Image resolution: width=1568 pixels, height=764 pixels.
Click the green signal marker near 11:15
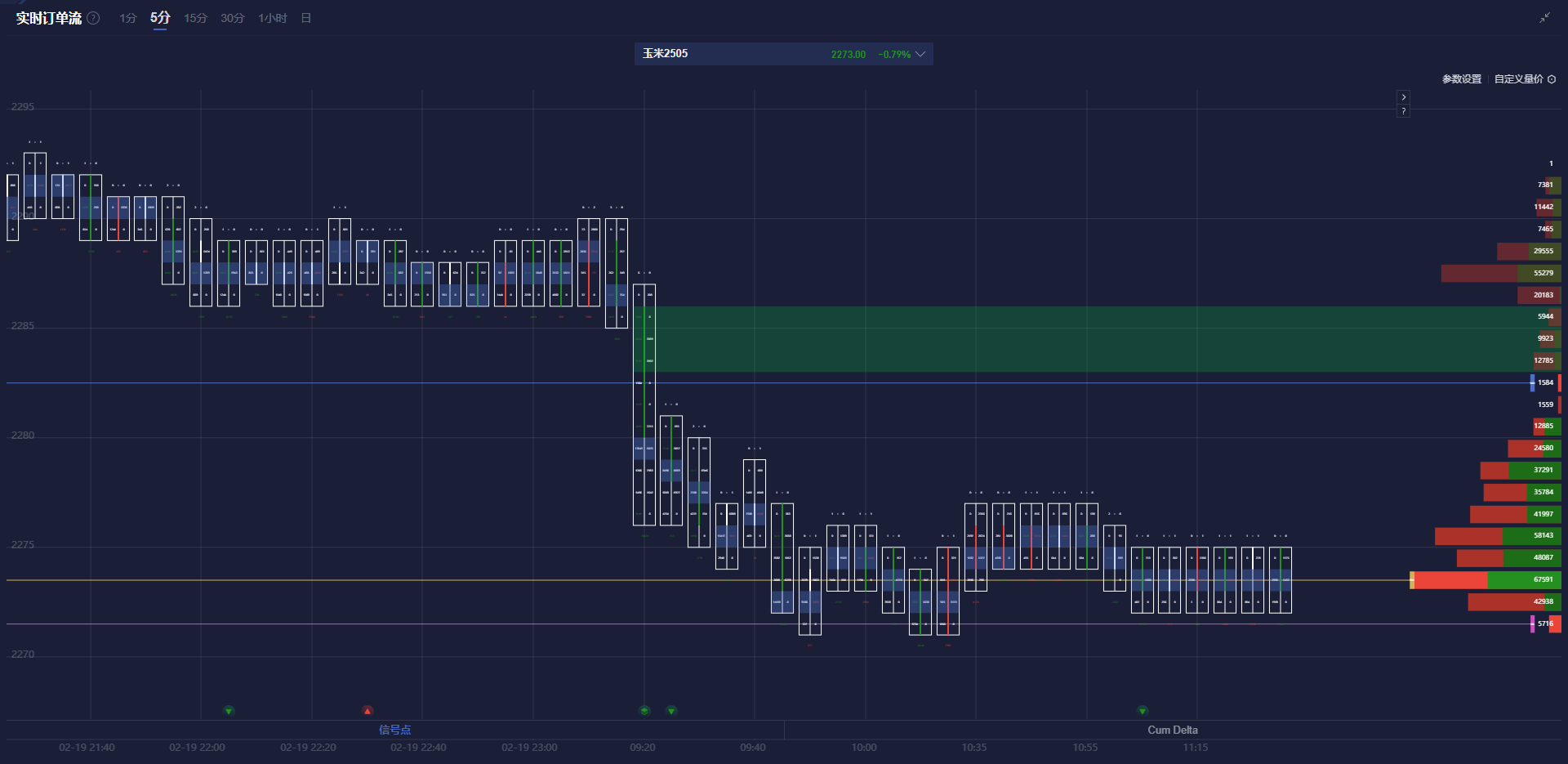click(x=1143, y=711)
